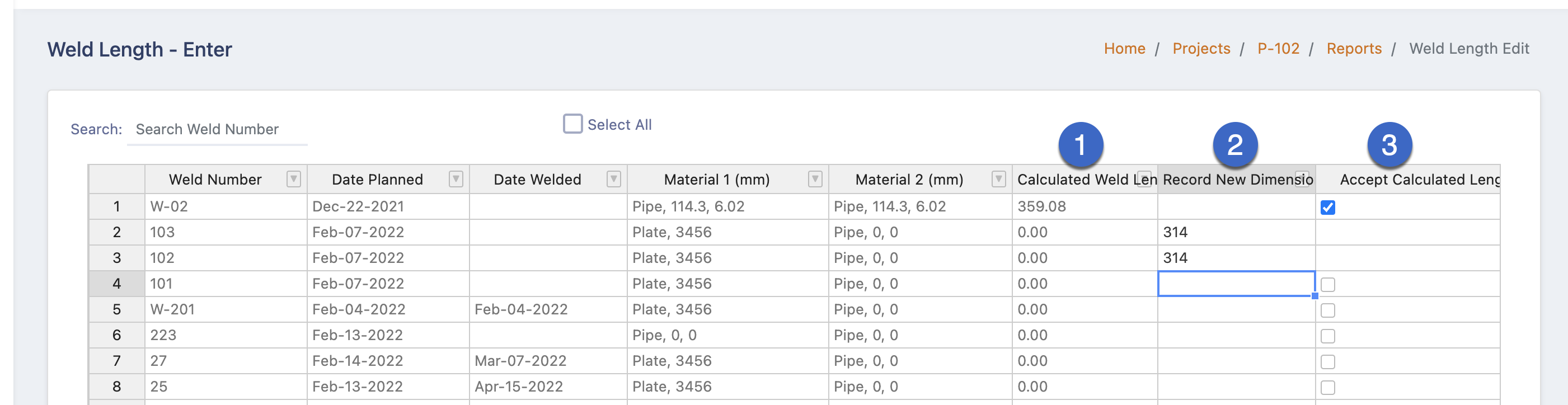Select row header 8
This screenshot has width=1568, height=405.
click(x=117, y=387)
